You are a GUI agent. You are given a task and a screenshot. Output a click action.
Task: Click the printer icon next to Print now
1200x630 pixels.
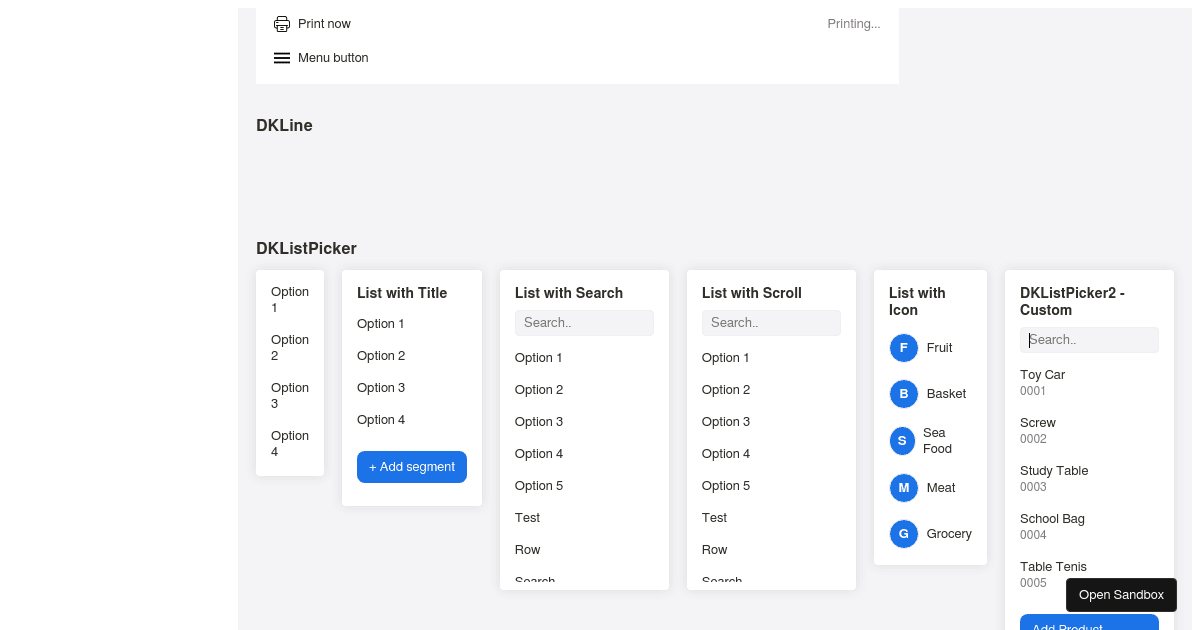coord(281,23)
